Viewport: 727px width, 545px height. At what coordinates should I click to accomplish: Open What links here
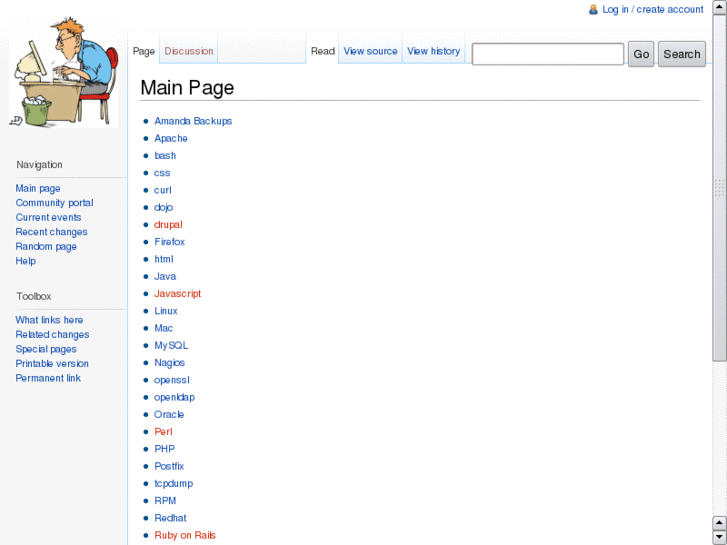coord(49,320)
